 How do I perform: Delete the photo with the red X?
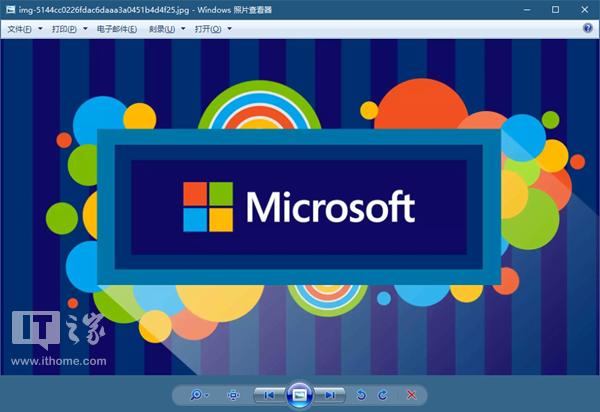pos(411,395)
